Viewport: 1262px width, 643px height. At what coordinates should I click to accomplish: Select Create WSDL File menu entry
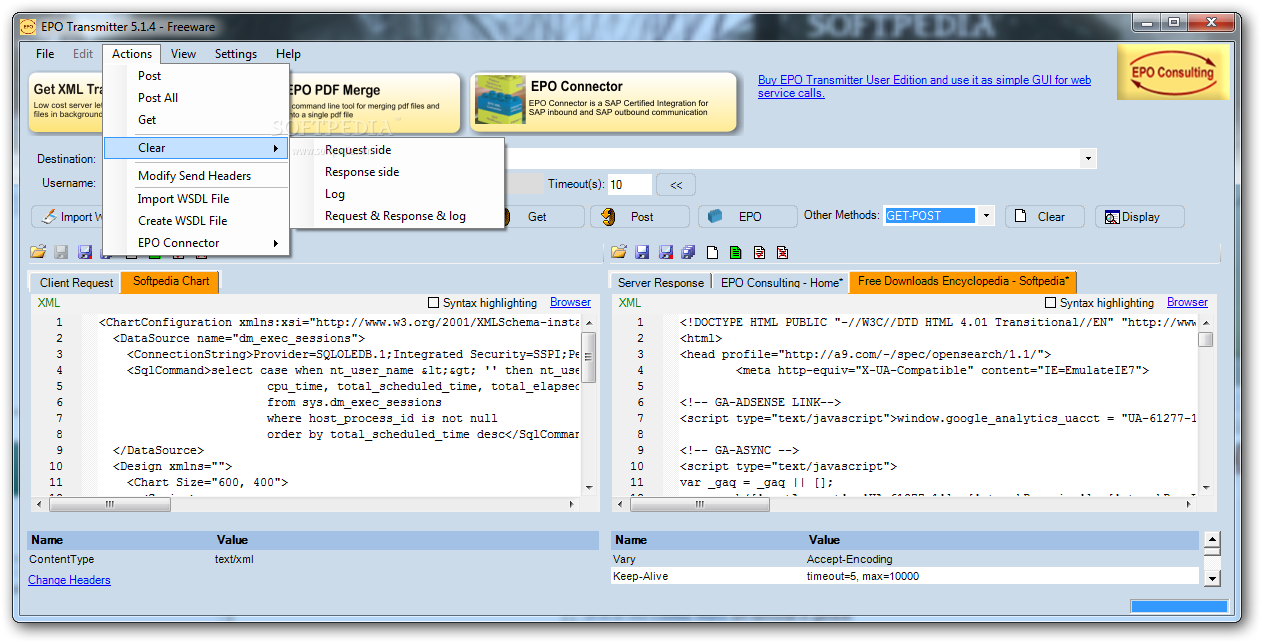tap(196, 220)
